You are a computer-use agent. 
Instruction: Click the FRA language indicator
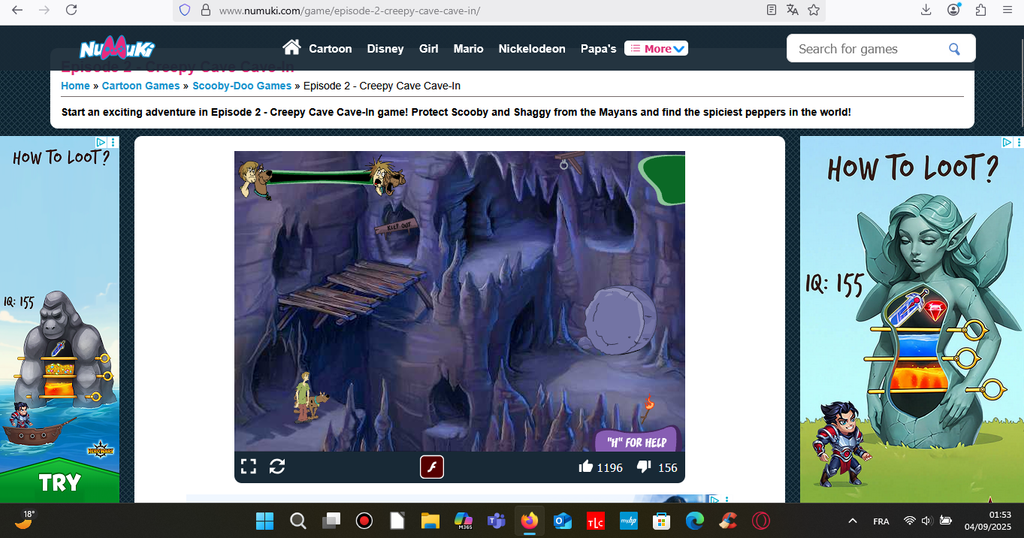(881, 521)
